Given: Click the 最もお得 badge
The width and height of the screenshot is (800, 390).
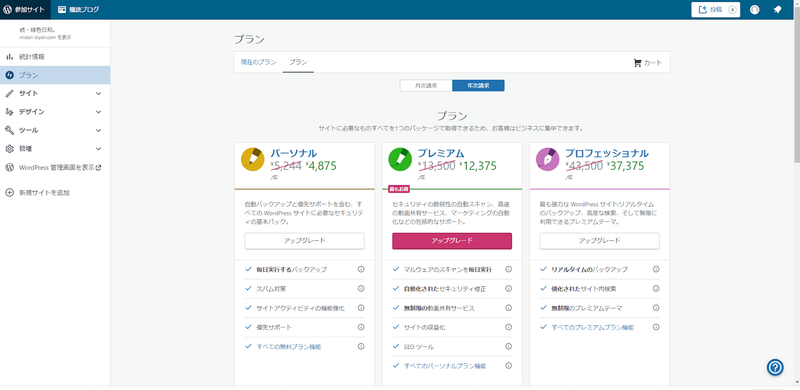Looking at the screenshot, I should (x=399, y=189).
